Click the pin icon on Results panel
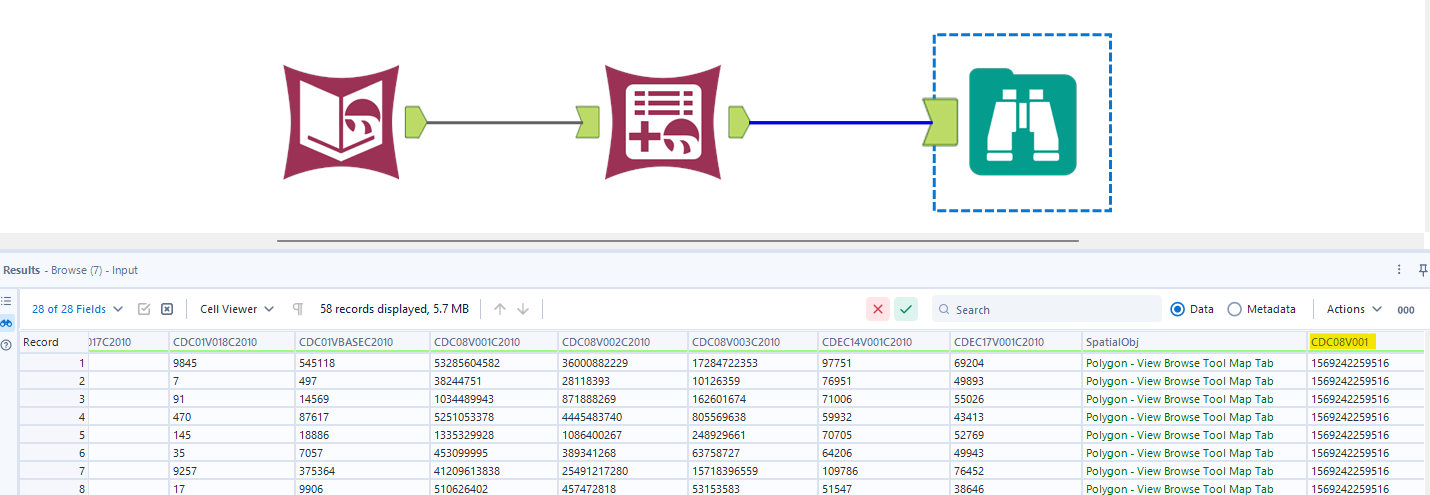The width and height of the screenshot is (1430, 495). pos(1423,270)
